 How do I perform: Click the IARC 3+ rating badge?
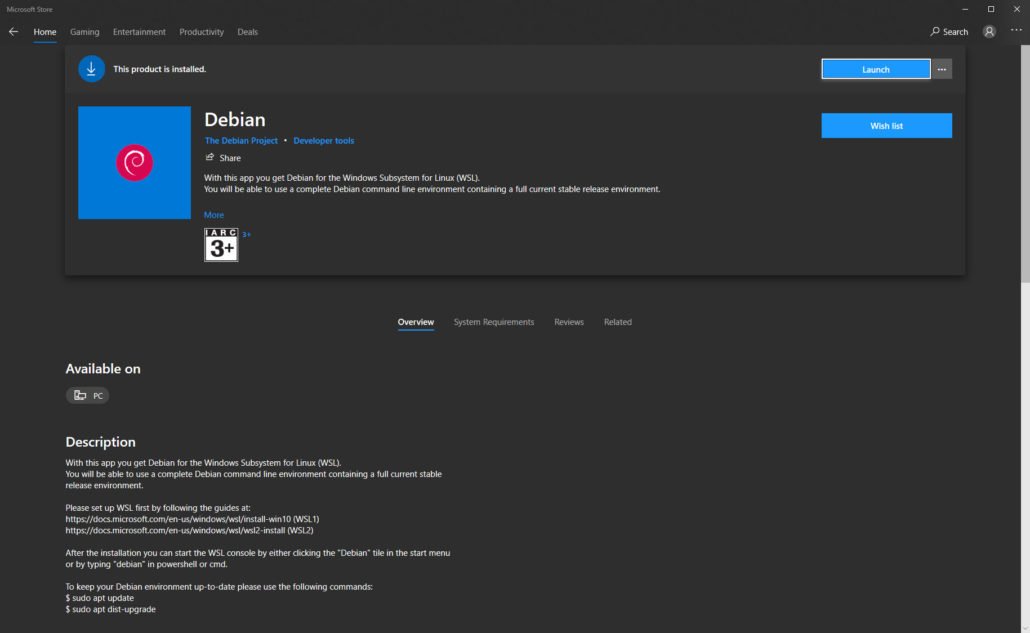[221, 245]
